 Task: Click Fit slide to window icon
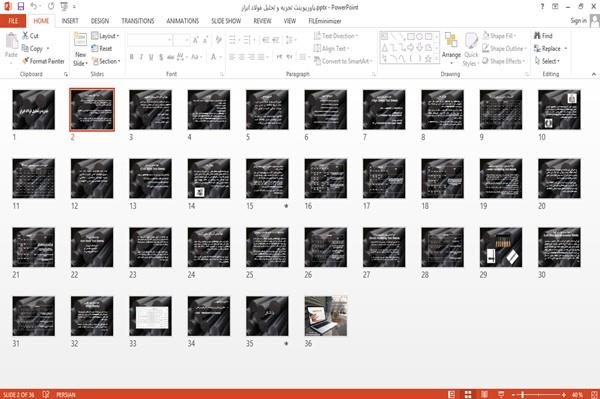point(594,394)
